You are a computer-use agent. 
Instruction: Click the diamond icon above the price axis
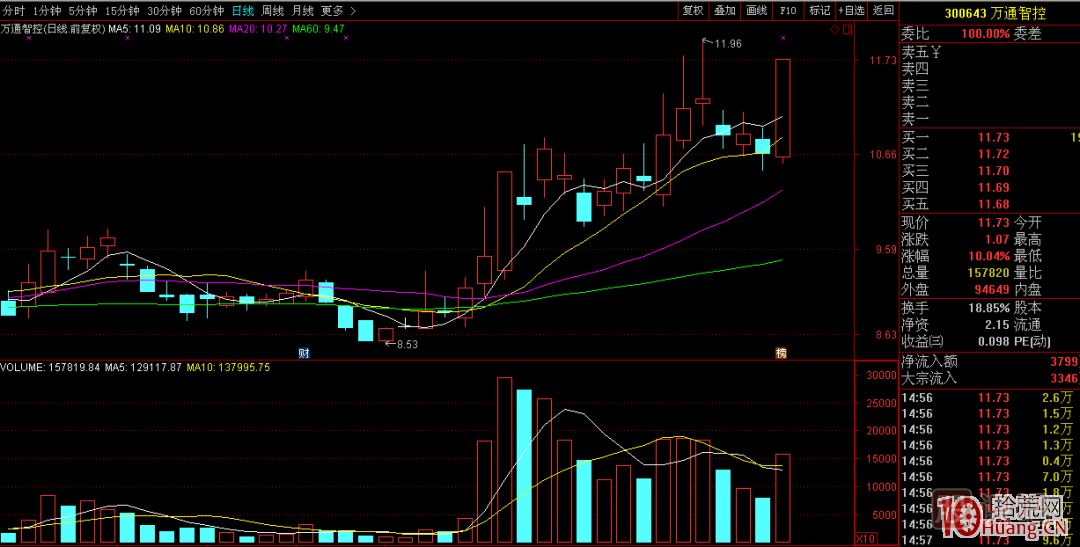tap(834, 30)
